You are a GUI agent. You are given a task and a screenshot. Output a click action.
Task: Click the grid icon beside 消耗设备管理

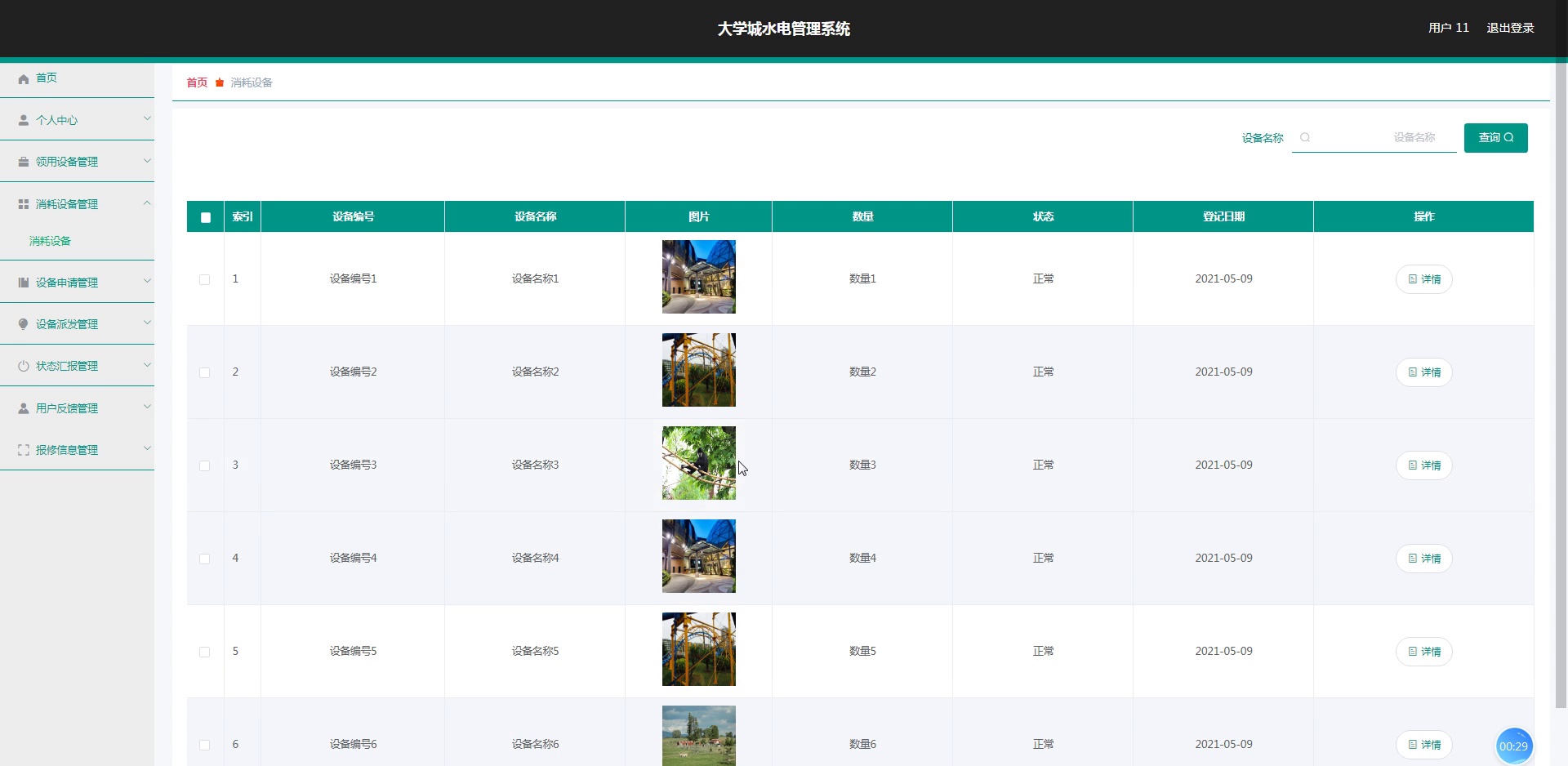[x=24, y=204]
